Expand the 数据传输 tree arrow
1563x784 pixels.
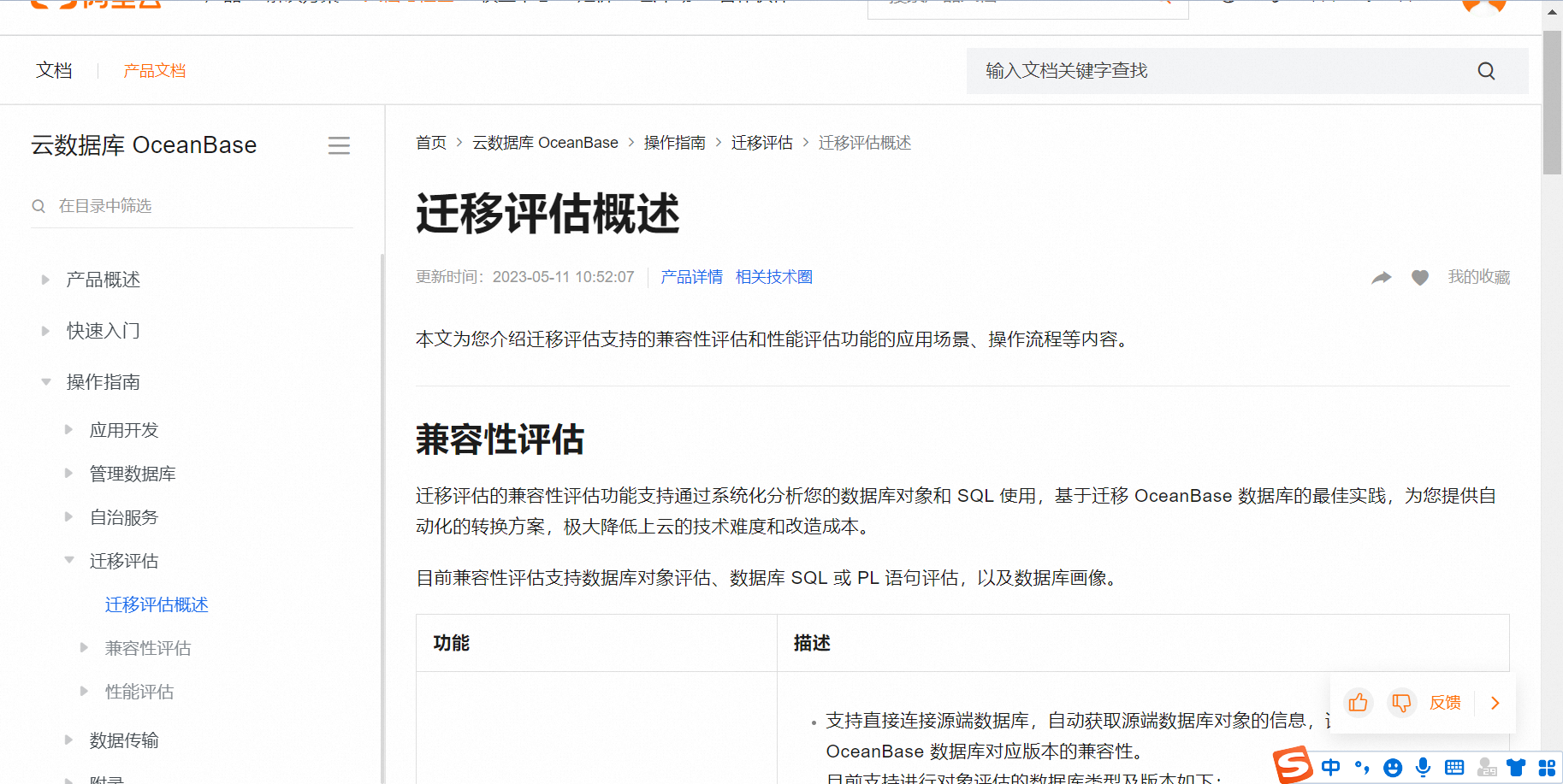(x=68, y=740)
